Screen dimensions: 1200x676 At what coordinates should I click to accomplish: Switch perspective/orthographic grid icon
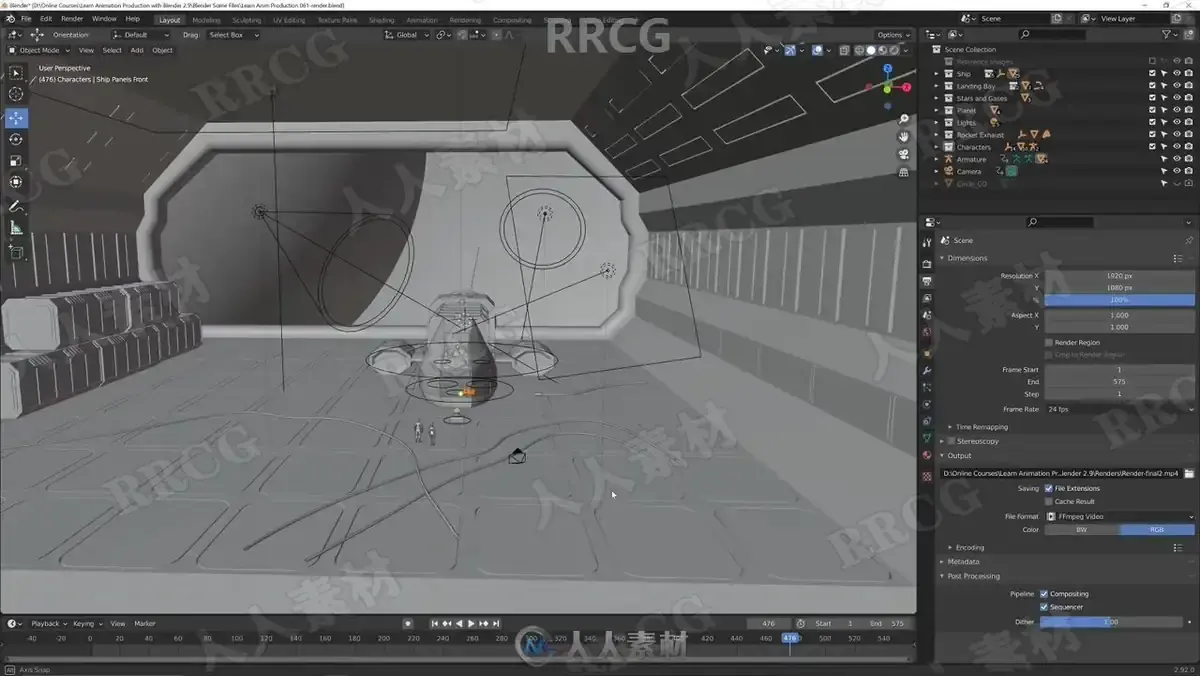coord(903,171)
